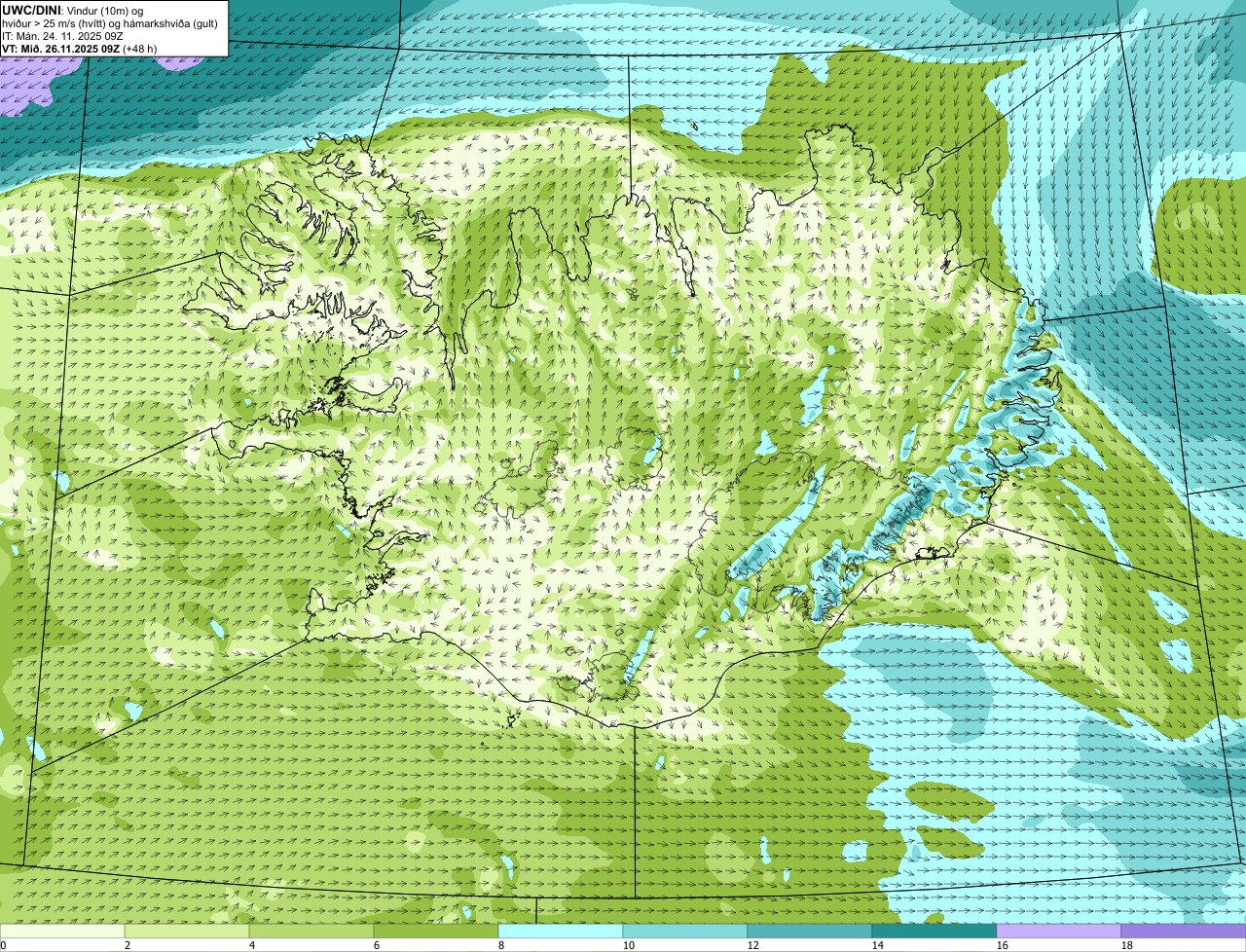This screenshot has width=1246, height=952.
Task: Click the scale label "6"
Action: pyautogui.click(x=377, y=945)
